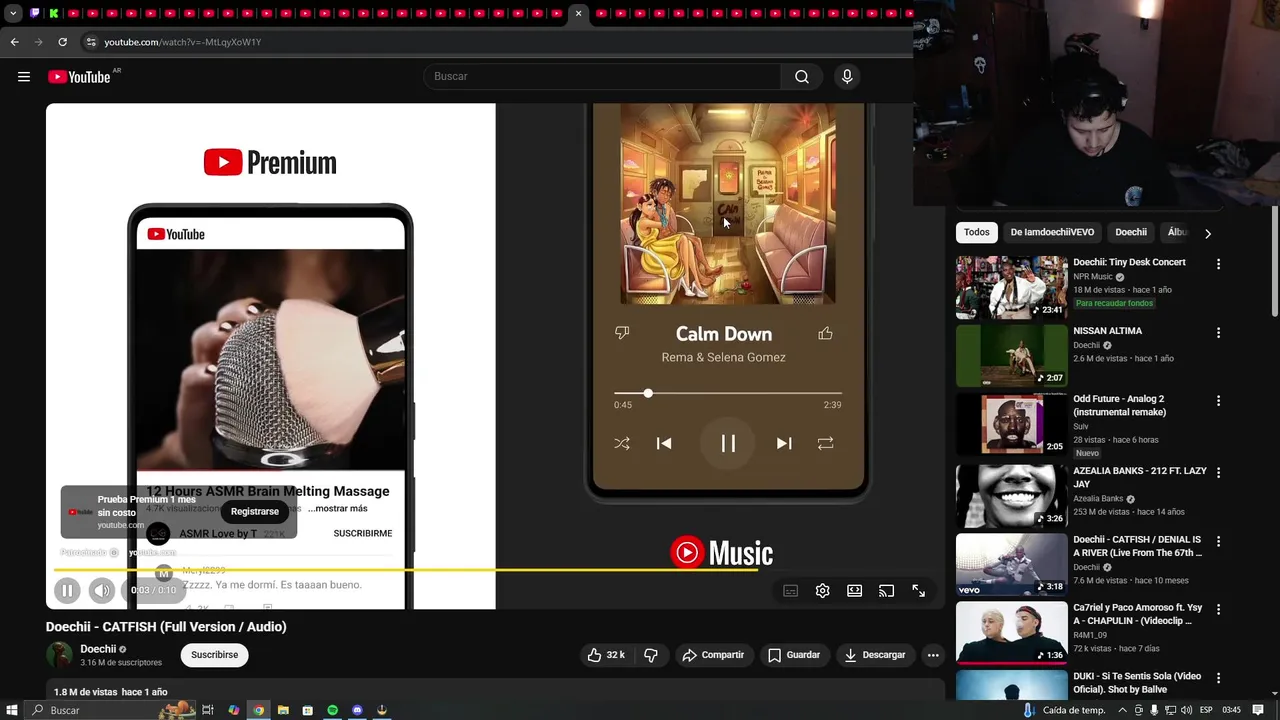Open AZEALIA BANKS - 212 video thumbnail
The height and width of the screenshot is (720, 1280).
1011,496
